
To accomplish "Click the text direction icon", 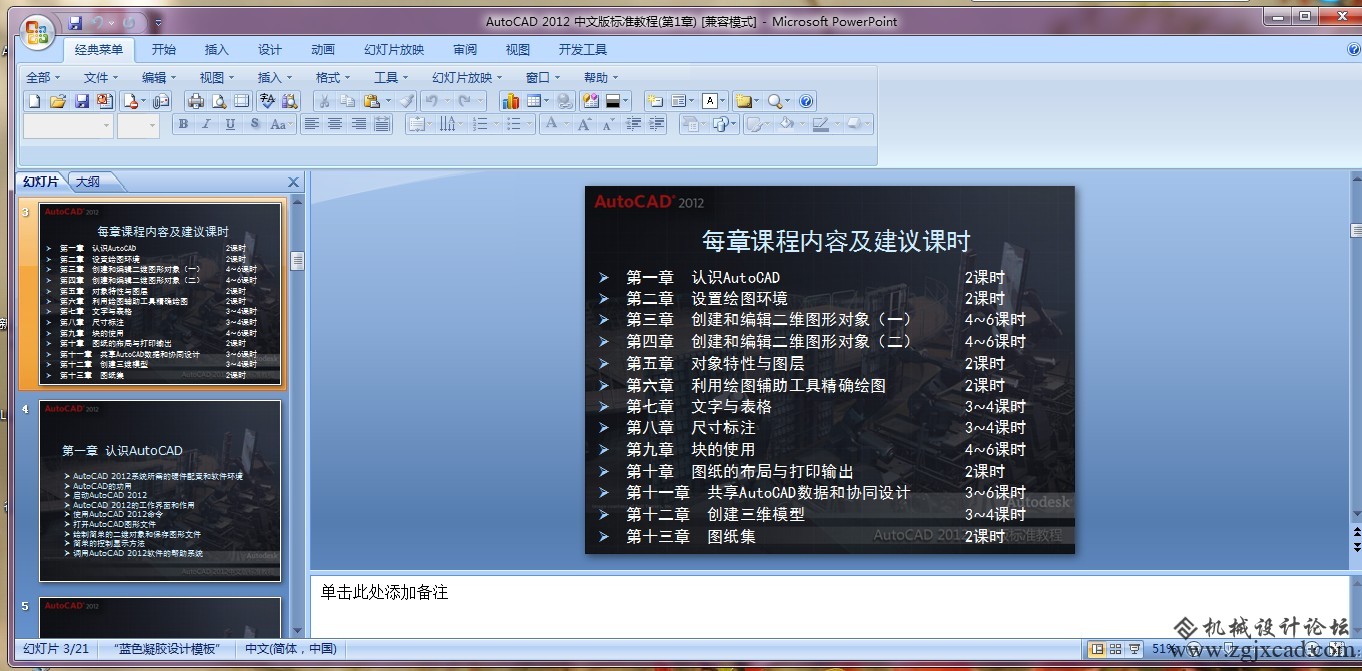I will [448, 124].
